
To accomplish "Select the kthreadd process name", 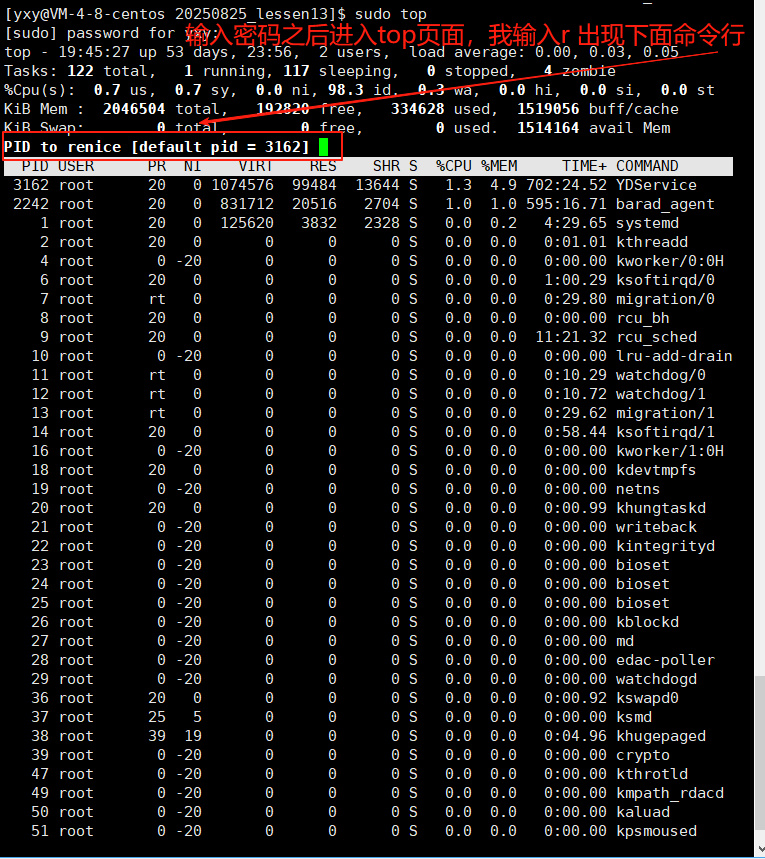I will 652,242.
